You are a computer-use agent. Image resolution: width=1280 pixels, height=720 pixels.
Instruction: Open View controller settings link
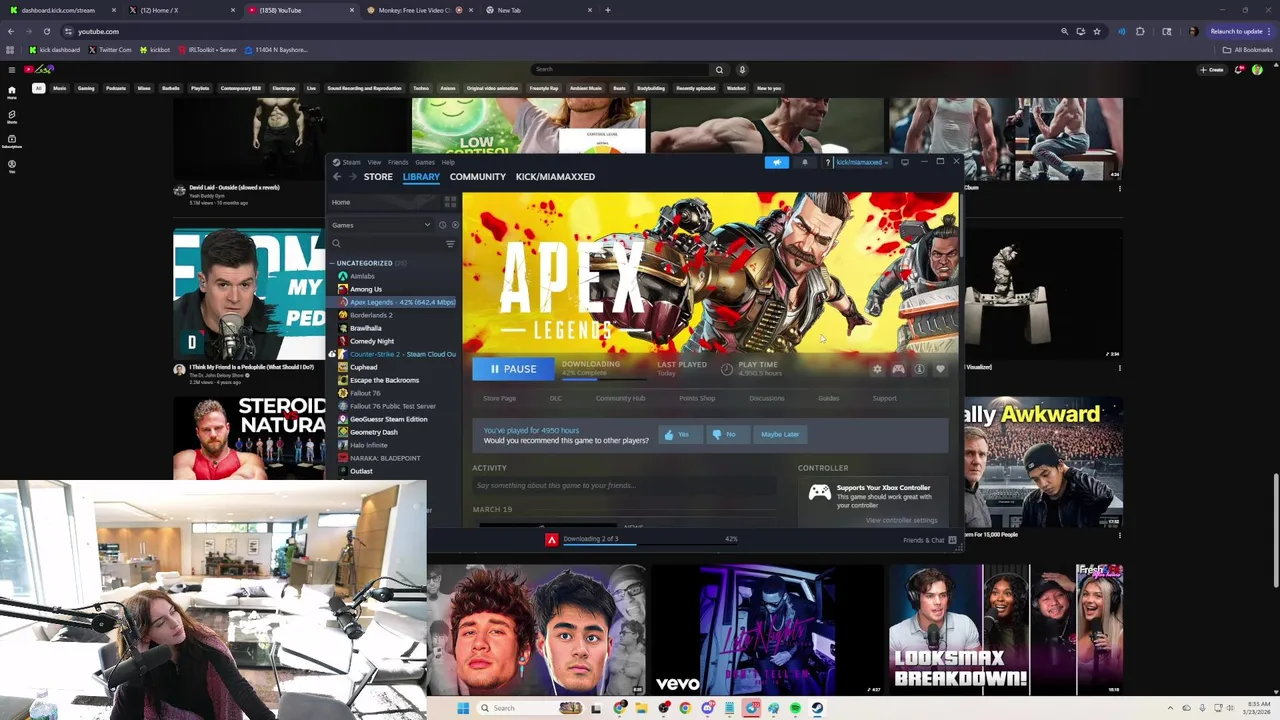tap(901, 520)
